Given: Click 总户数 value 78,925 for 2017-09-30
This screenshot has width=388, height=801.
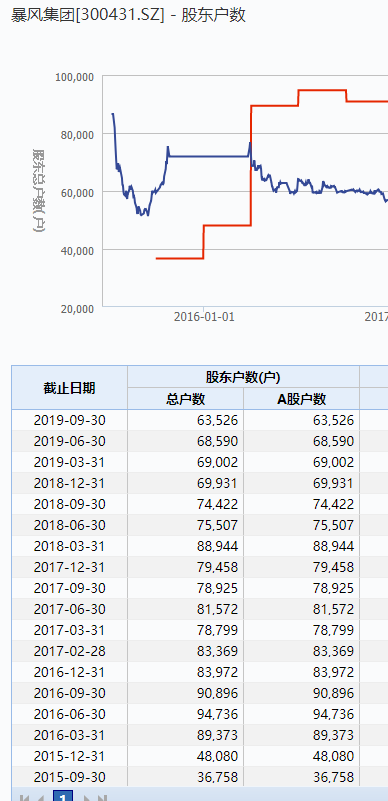Looking at the screenshot, I should point(217,588).
